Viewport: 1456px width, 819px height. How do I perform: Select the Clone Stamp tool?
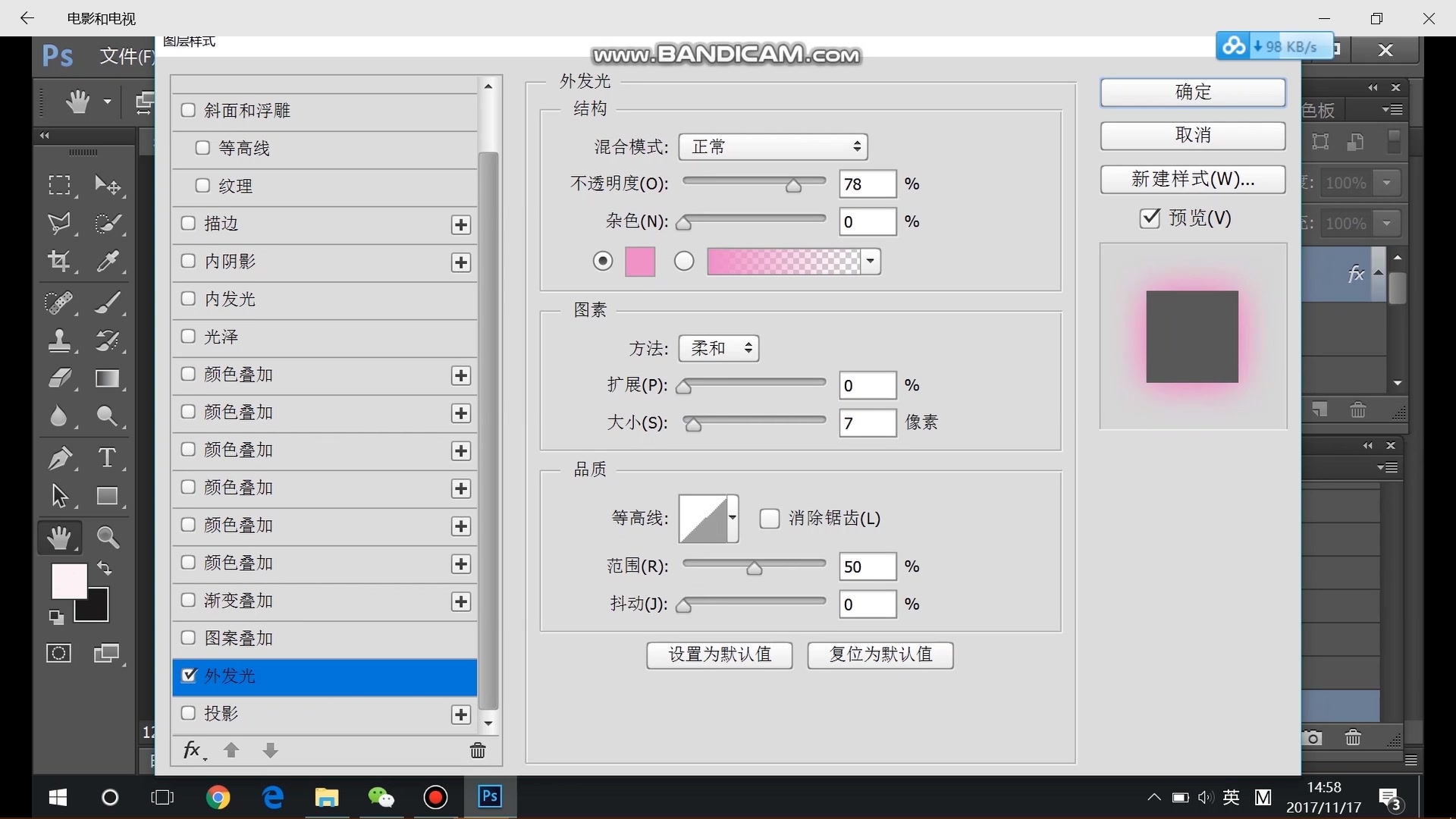coord(59,340)
